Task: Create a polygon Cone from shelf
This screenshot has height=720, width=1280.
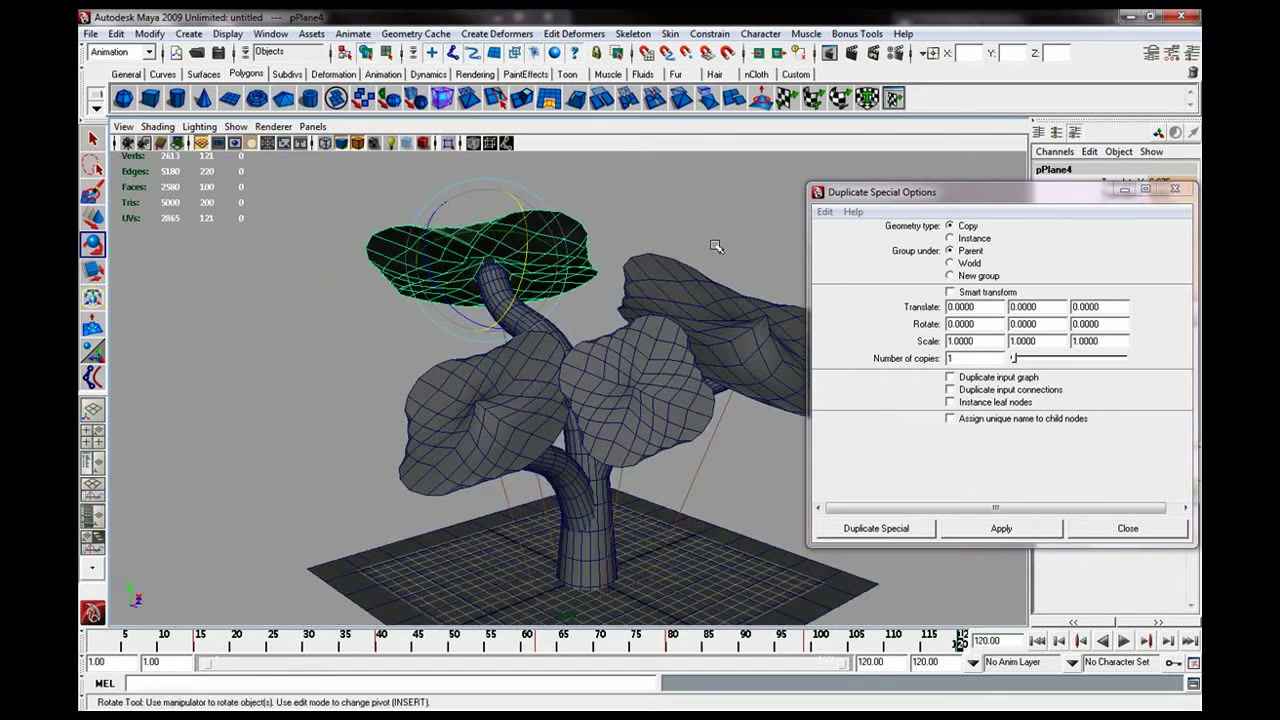Action: 203,98
